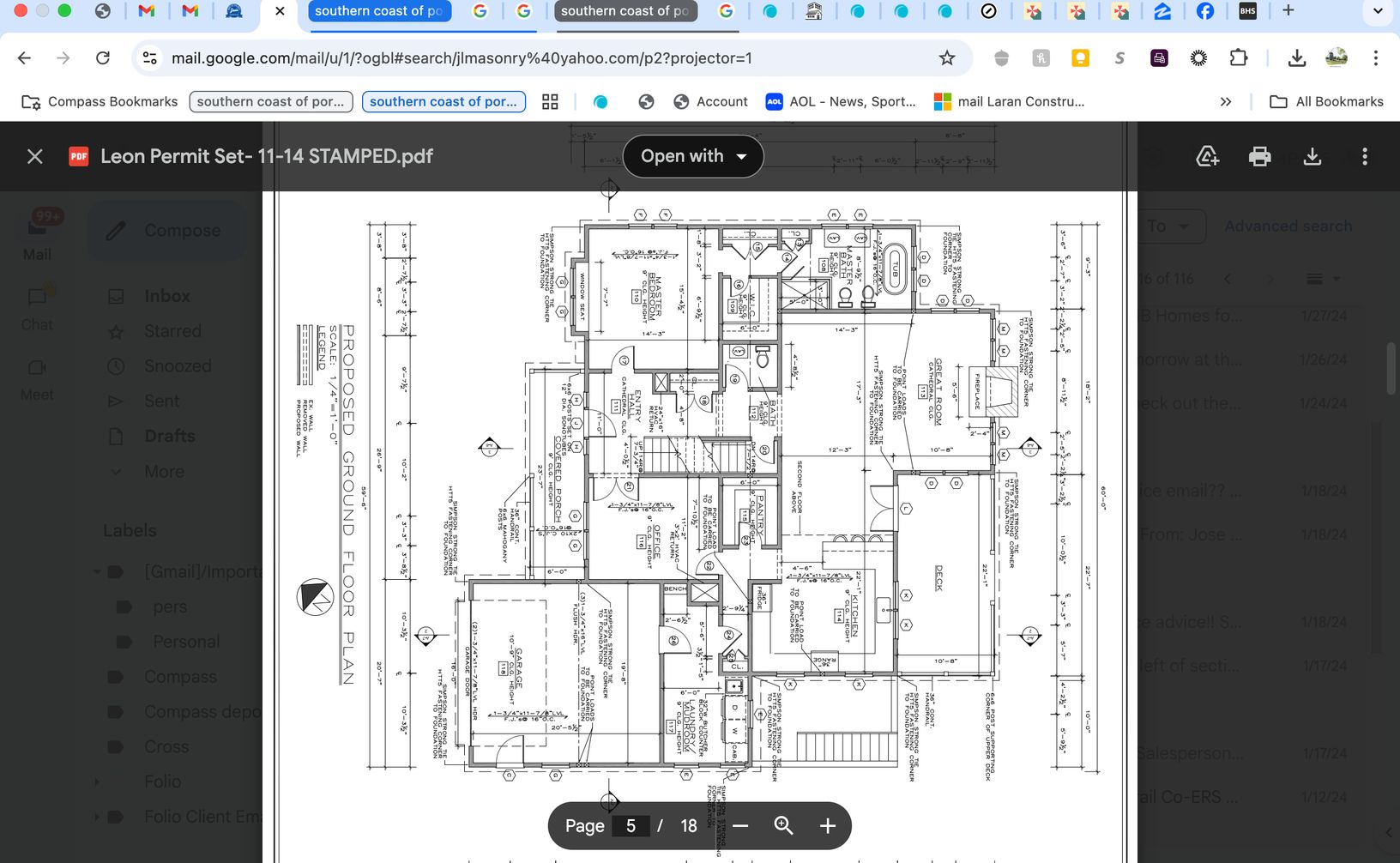The image size is (1400, 863).
Task: Open the Chrome profile avatar
Action: [1337, 57]
